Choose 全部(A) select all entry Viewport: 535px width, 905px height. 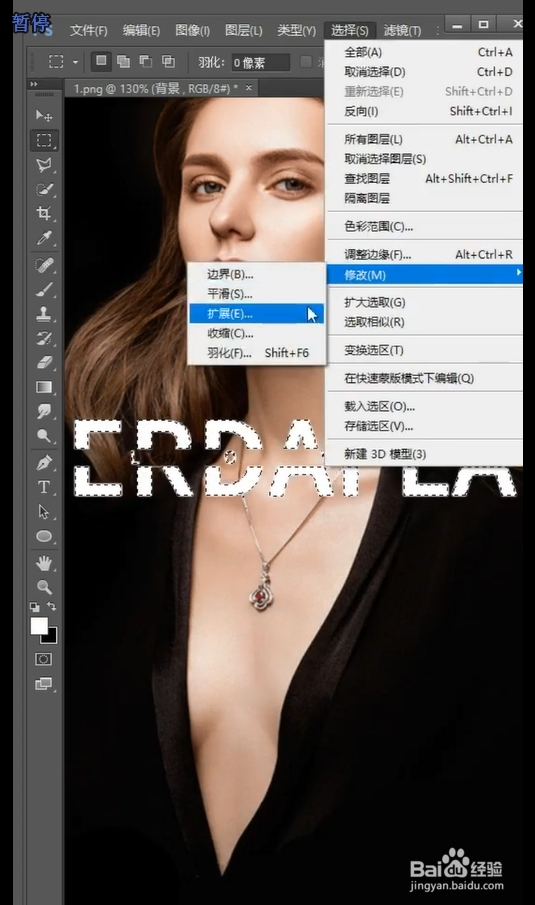[425, 53]
